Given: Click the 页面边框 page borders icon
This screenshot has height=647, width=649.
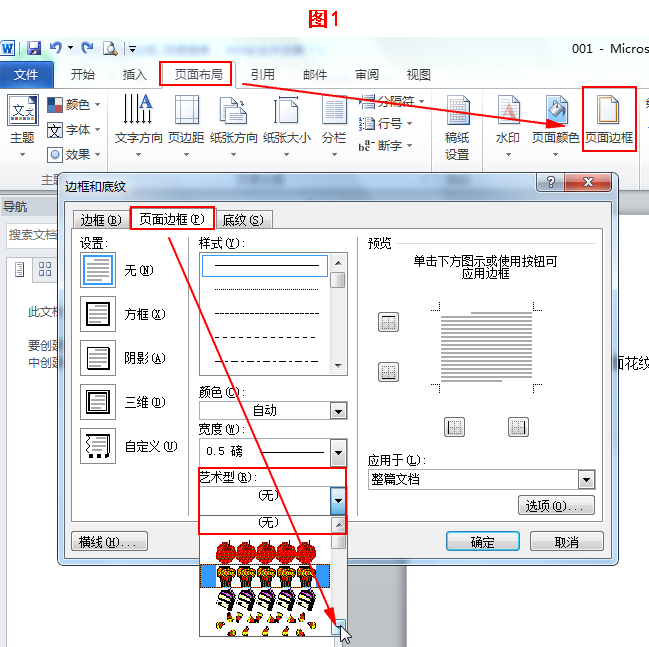Looking at the screenshot, I should pos(608,110).
